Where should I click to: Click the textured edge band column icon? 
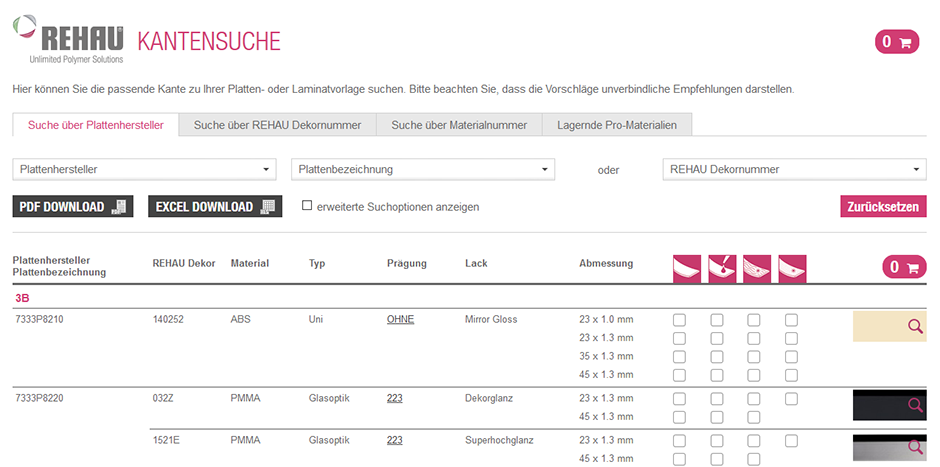[757, 267]
